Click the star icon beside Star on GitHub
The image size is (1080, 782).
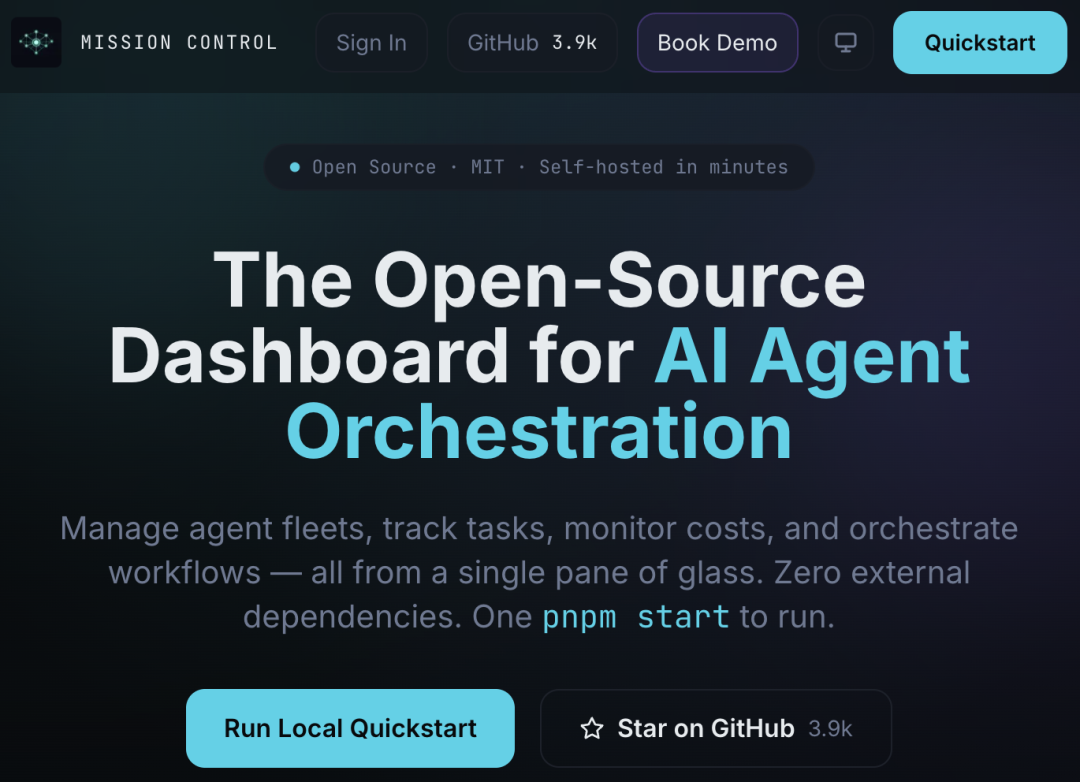[x=592, y=728]
